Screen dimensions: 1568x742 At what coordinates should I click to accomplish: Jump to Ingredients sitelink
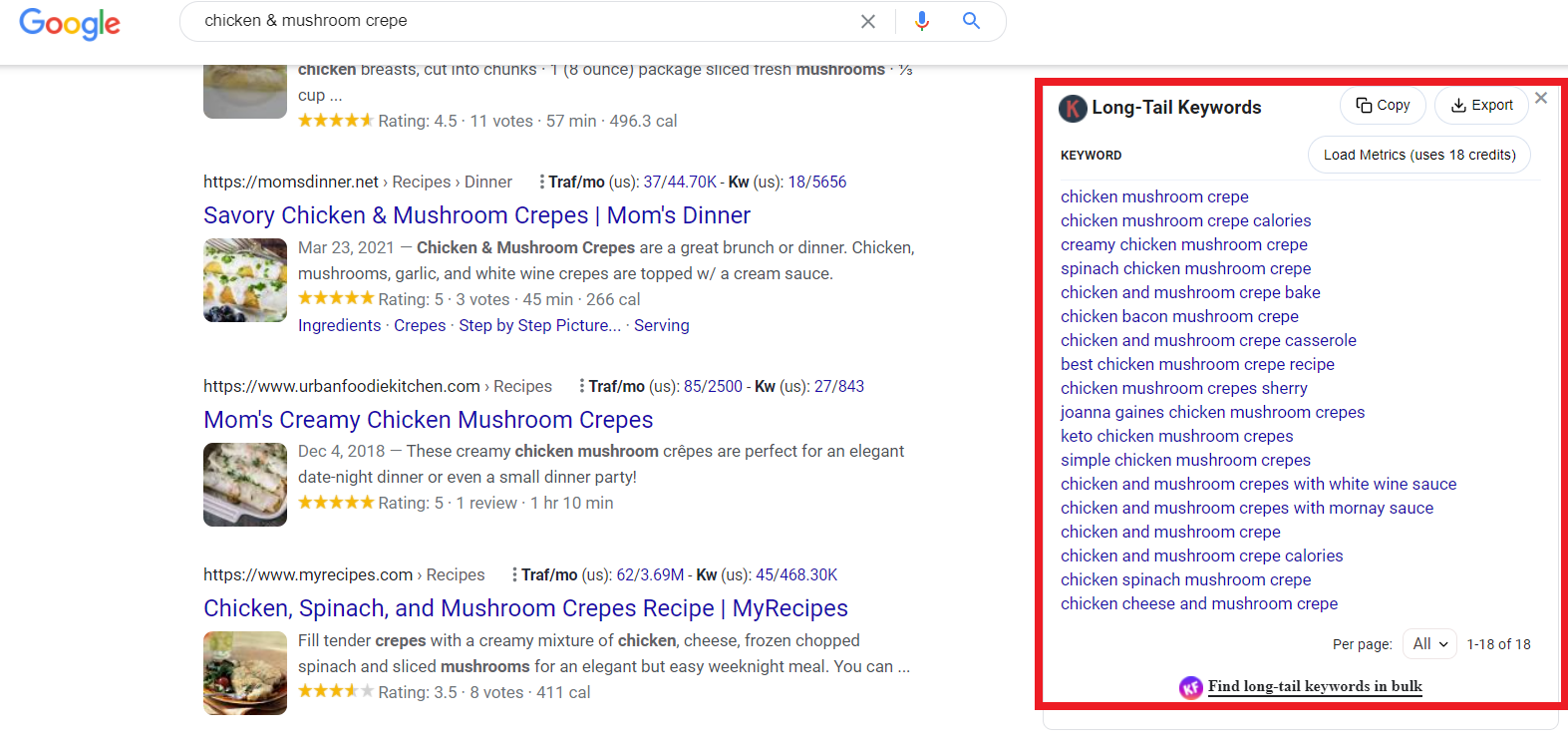[339, 325]
